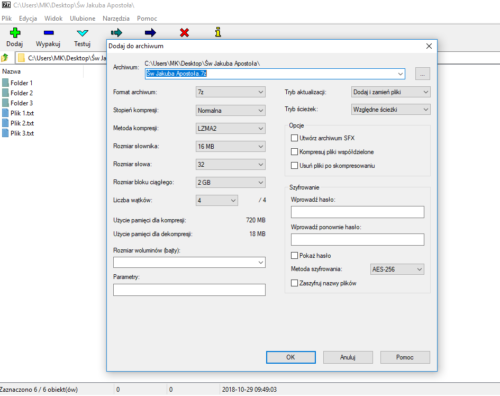Click the yellow info toolbar icon
The image size is (500, 396).
click(218, 32)
